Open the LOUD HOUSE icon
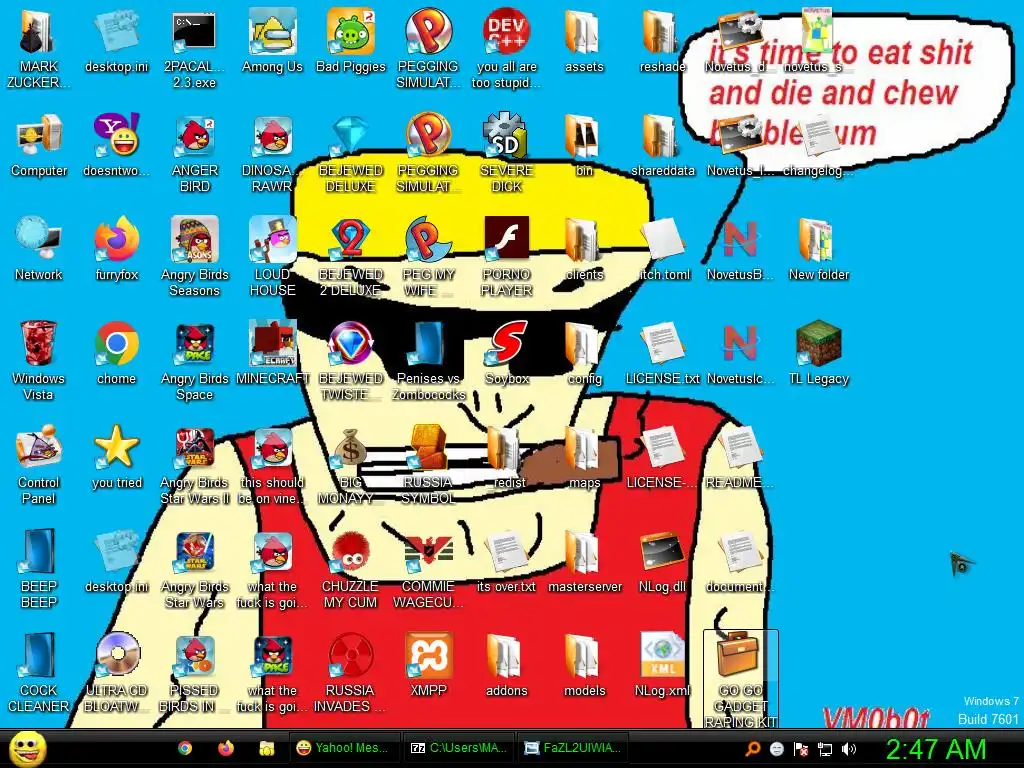 pos(272,257)
